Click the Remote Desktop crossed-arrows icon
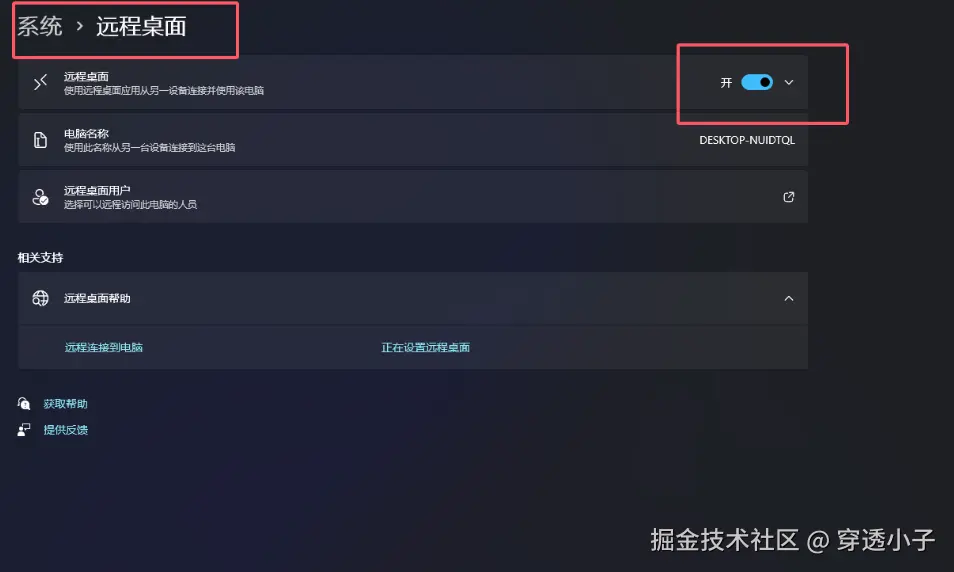This screenshot has width=954, height=572. pyautogui.click(x=40, y=82)
